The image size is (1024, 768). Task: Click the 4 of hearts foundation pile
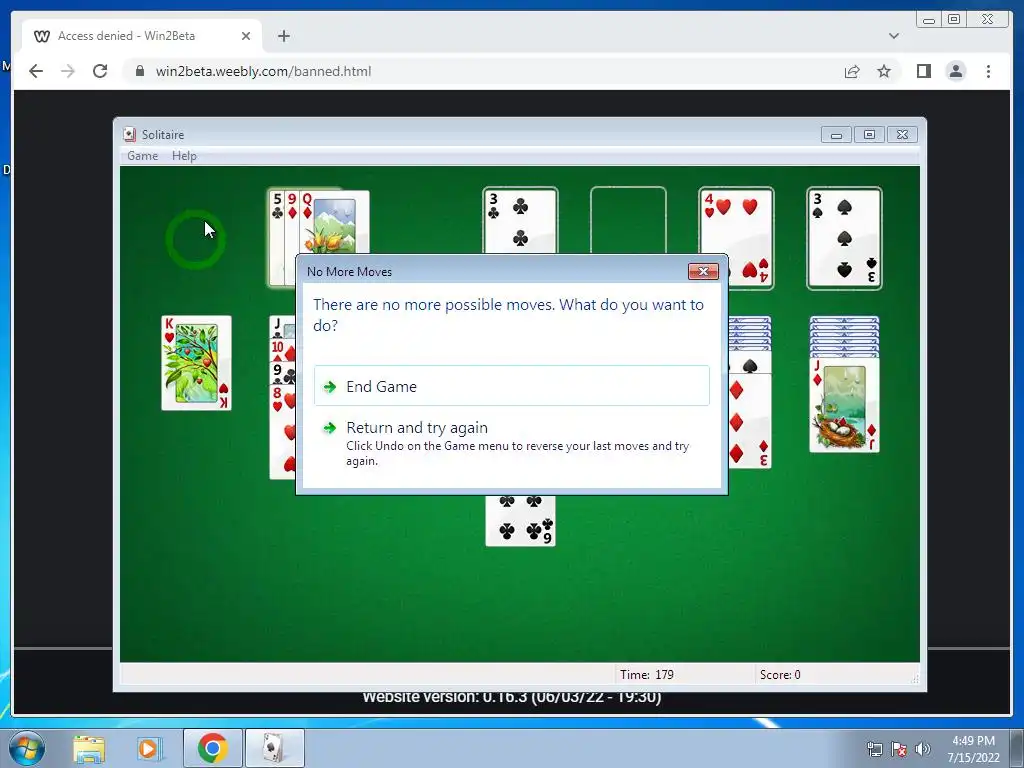pos(736,238)
